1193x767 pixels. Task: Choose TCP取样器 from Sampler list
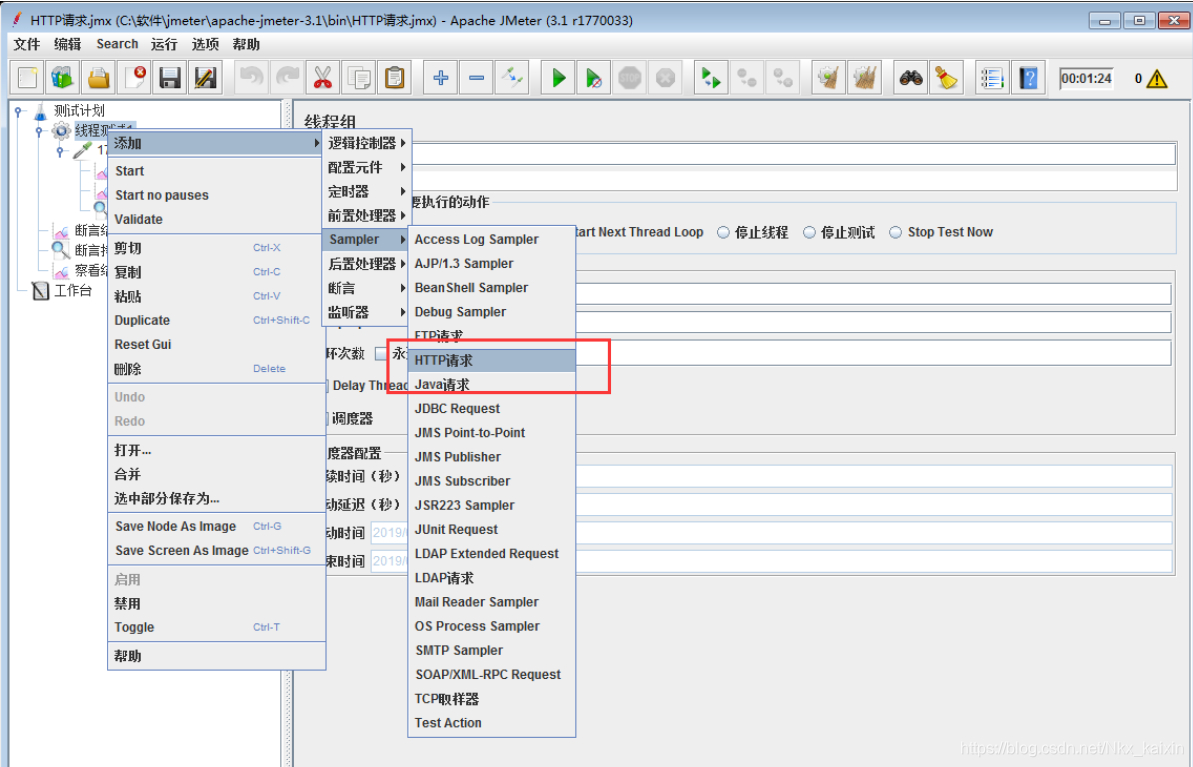[492, 699]
